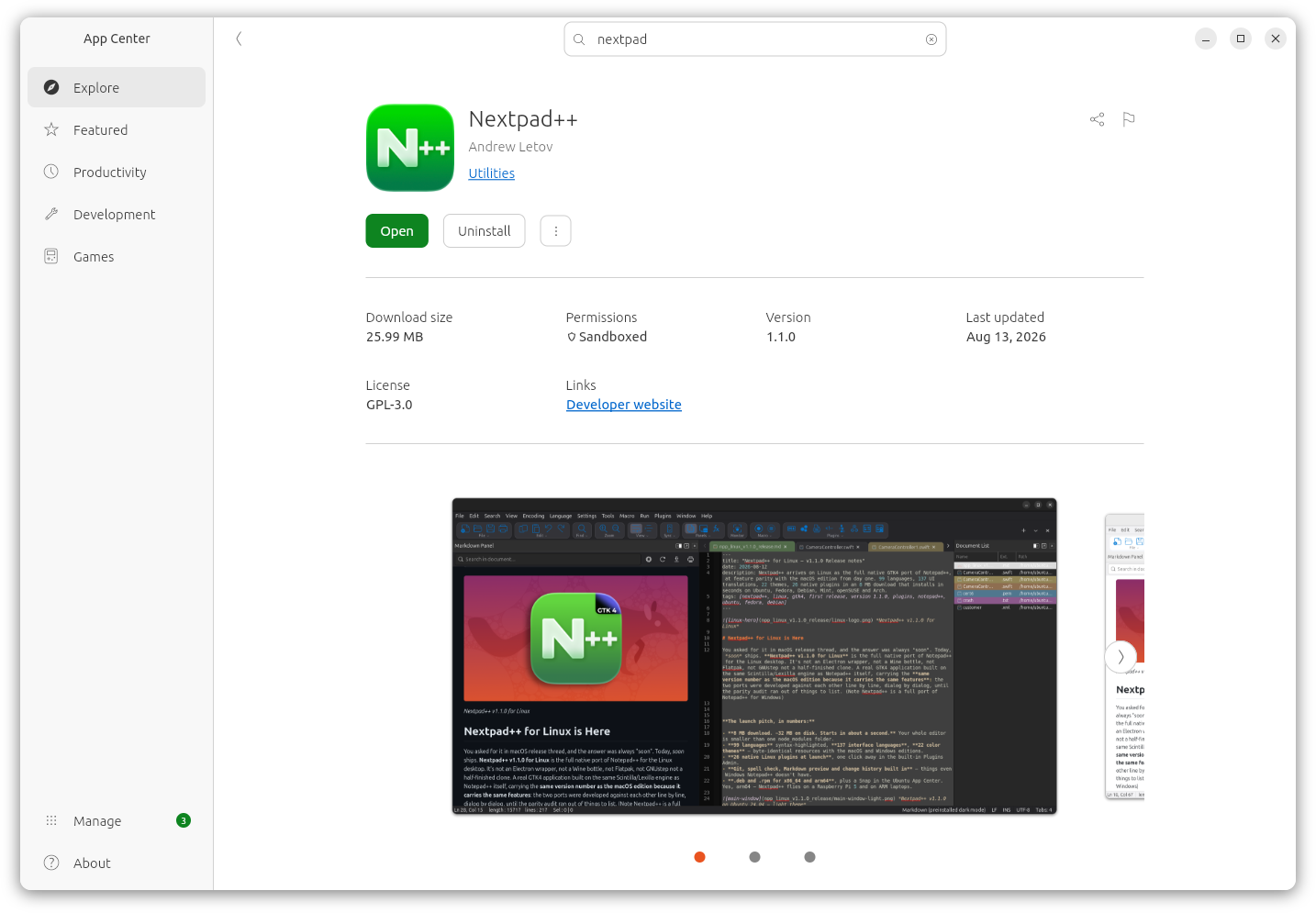Close the App Center window
The height and width of the screenshot is (913, 1316).
point(1276,39)
